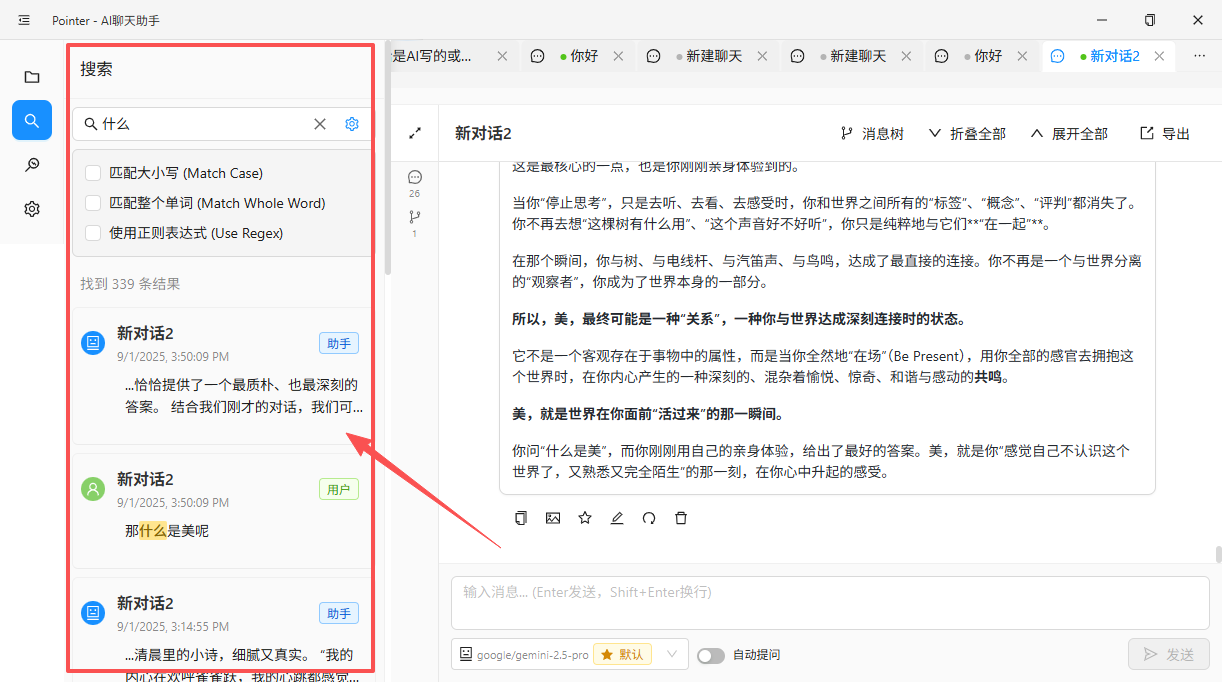Click the message count bubble icon showing 26
Screen dimensions: 1222x682
pyautogui.click(x=415, y=177)
